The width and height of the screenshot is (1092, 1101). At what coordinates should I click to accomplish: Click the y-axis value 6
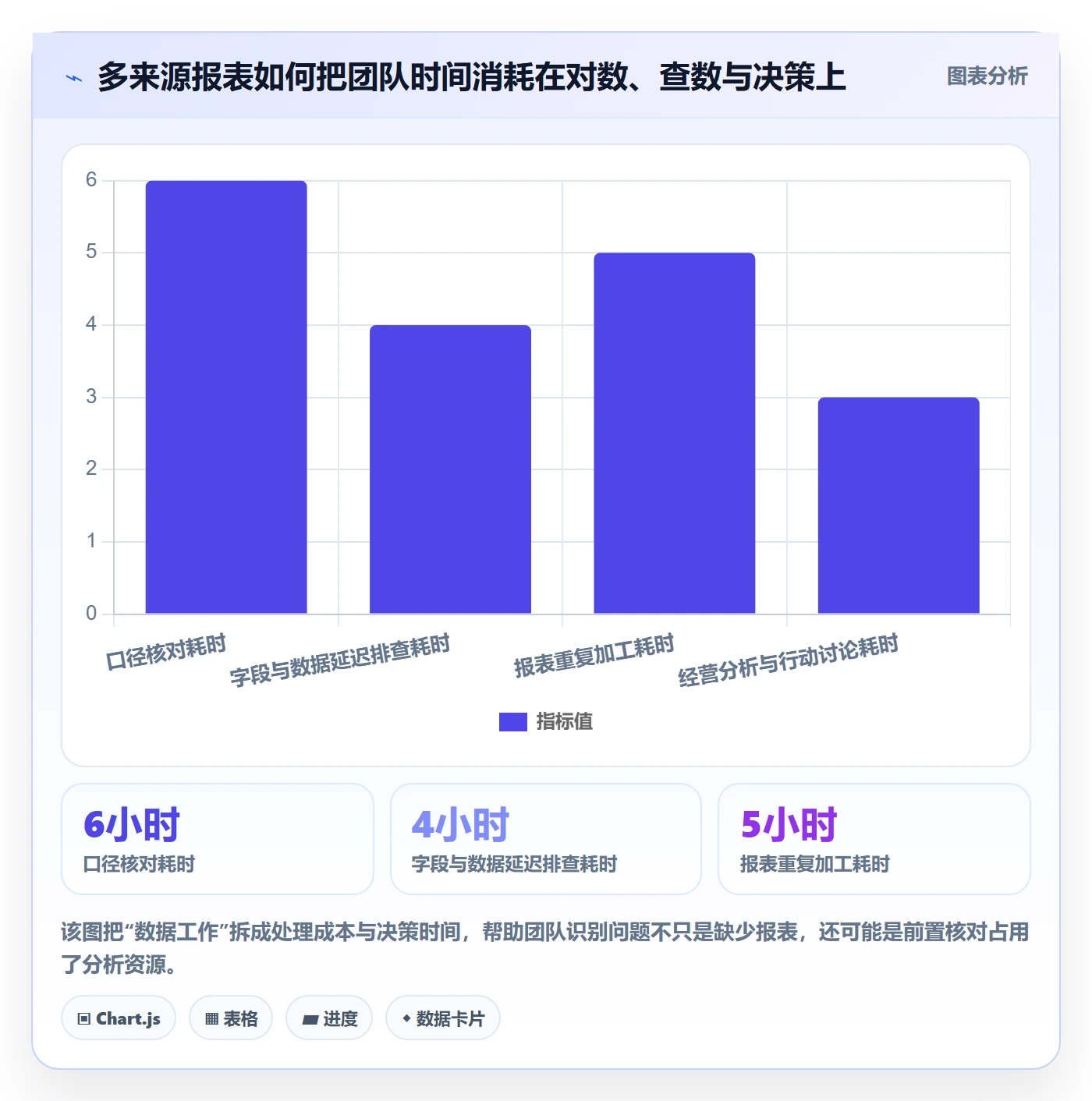click(x=91, y=180)
